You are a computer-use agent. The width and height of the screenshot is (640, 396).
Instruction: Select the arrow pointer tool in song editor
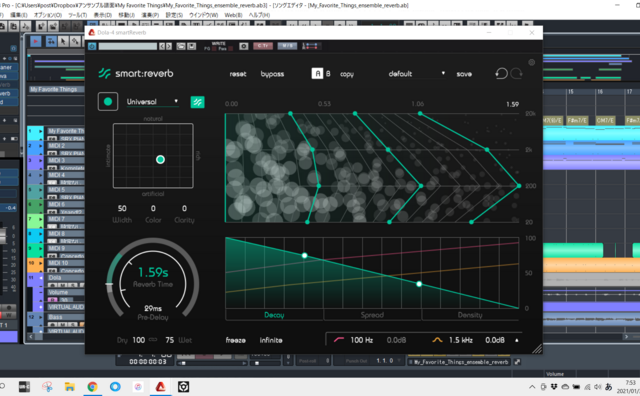coord(63,41)
